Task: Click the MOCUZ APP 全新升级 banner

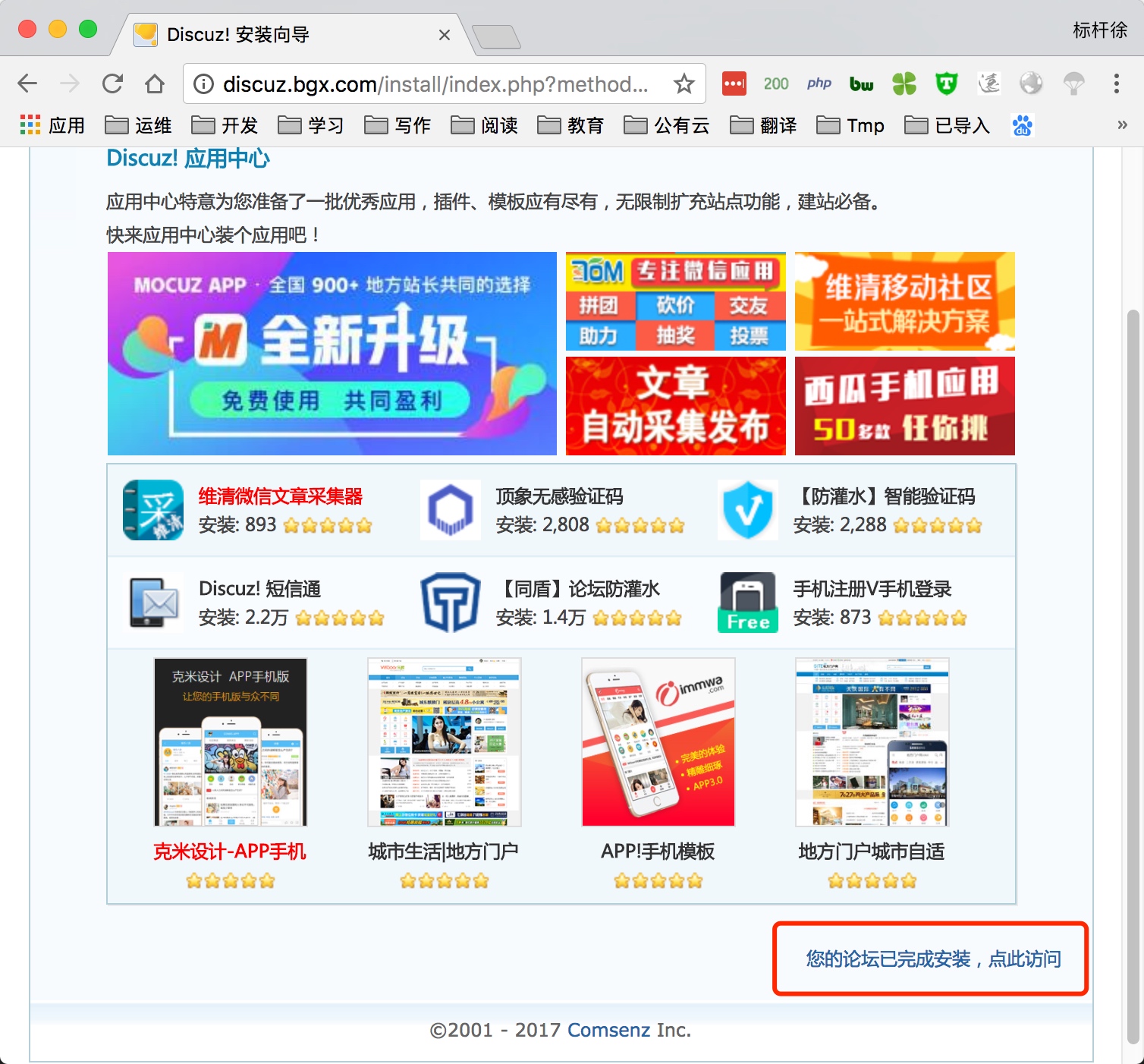Action: click(x=332, y=354)
